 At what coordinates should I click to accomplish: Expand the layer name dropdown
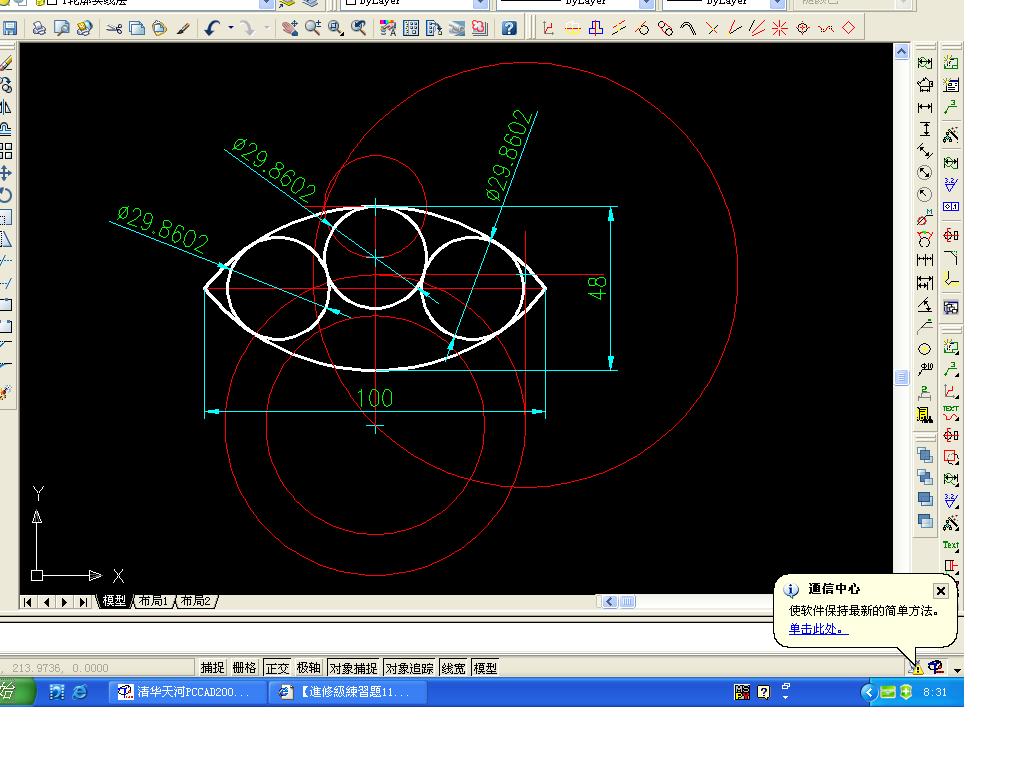pos(266,3)
